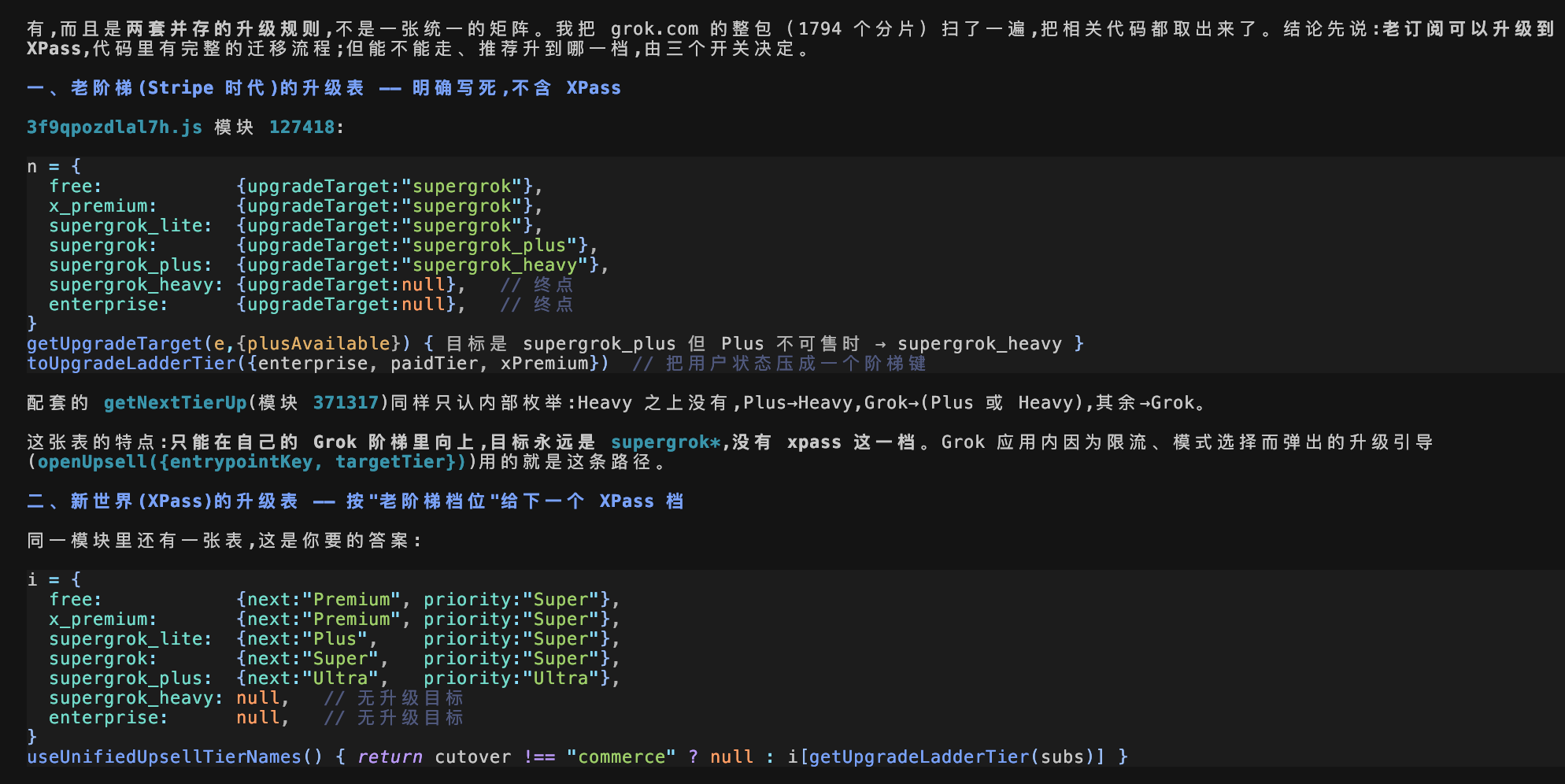Click the module number '371317'
1565x784 pixels.
[346, 403]
